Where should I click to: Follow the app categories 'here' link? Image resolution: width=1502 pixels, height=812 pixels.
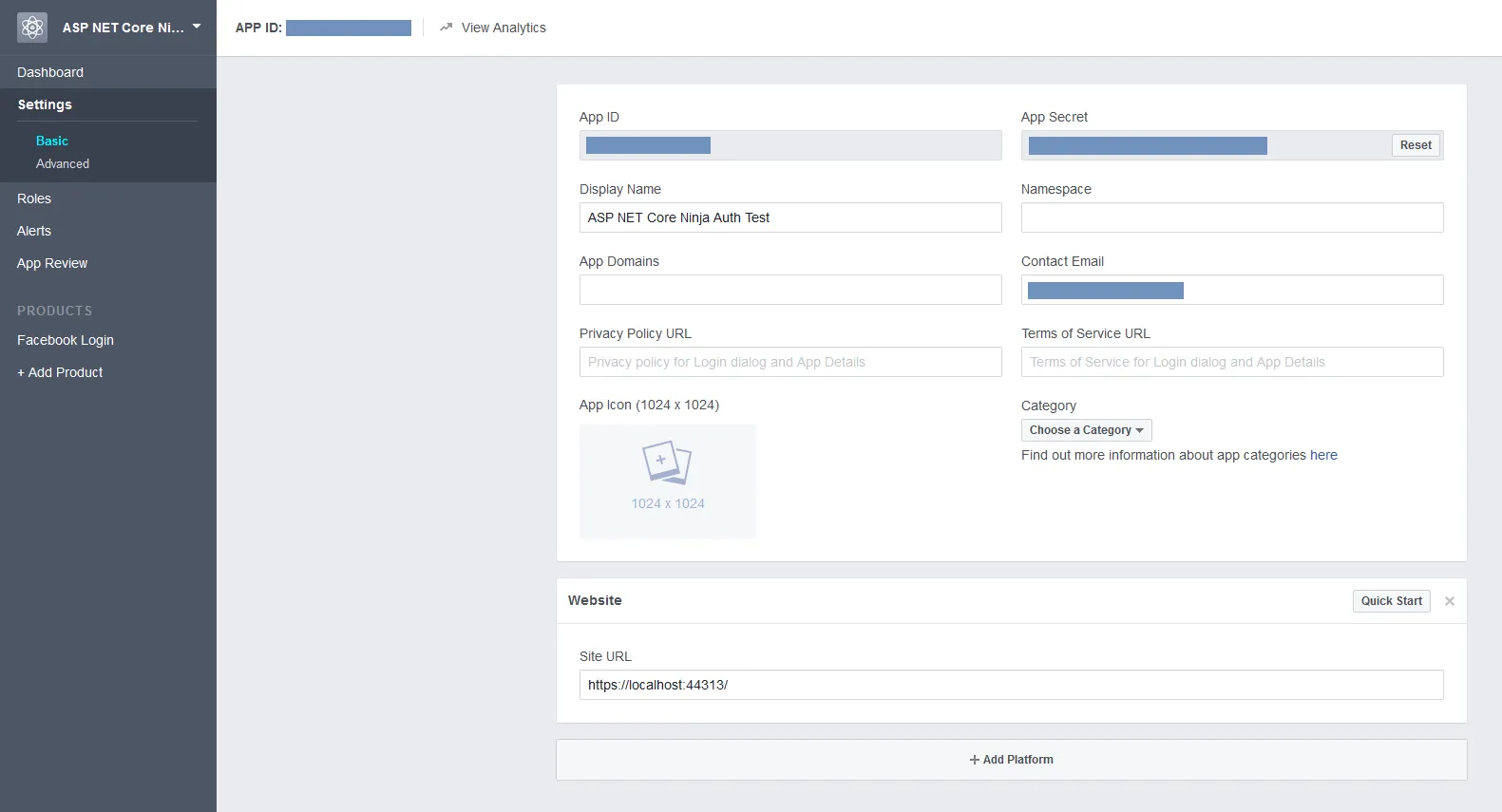(x=1323, y=455)
